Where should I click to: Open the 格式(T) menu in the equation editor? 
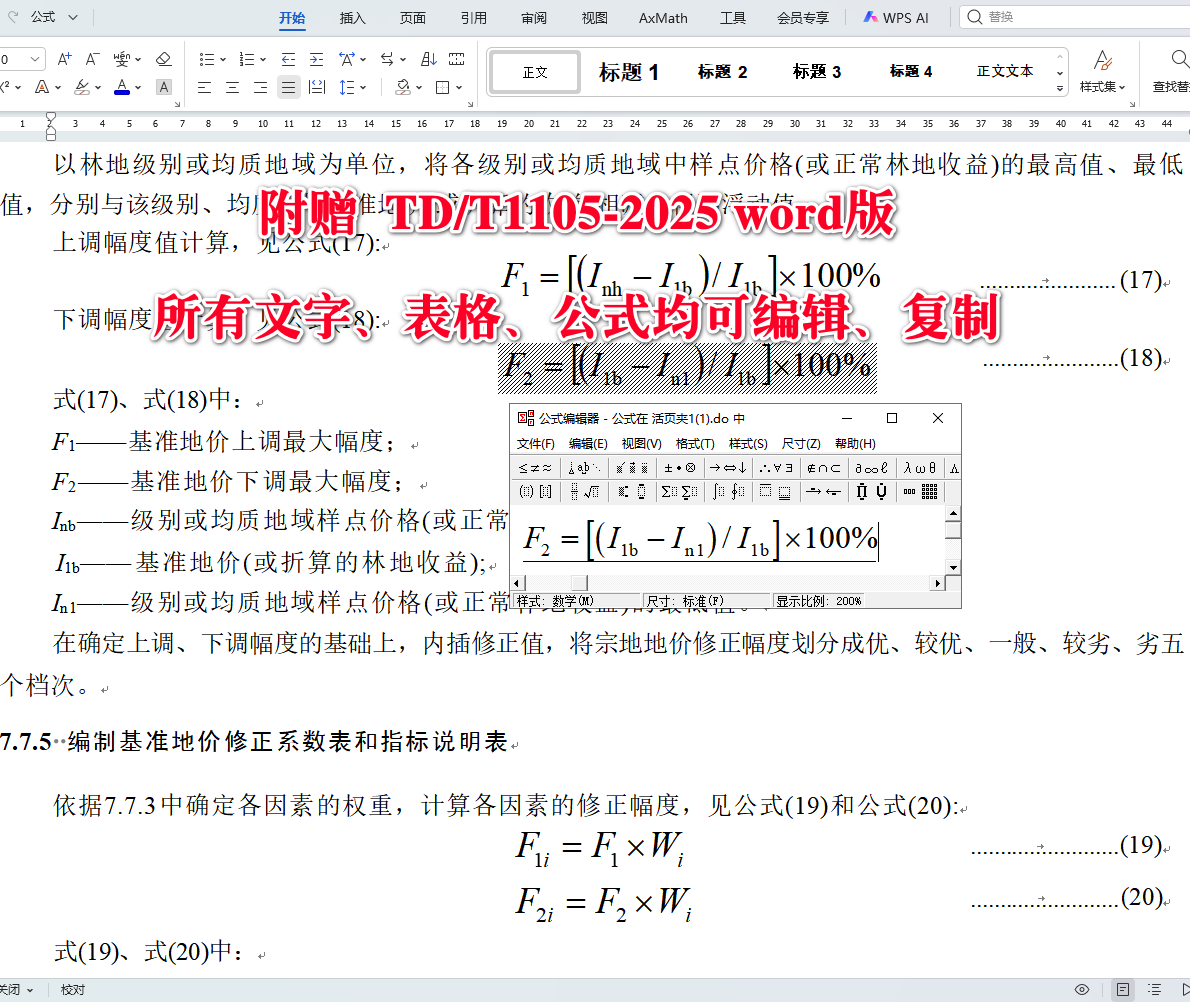(693, 443)
